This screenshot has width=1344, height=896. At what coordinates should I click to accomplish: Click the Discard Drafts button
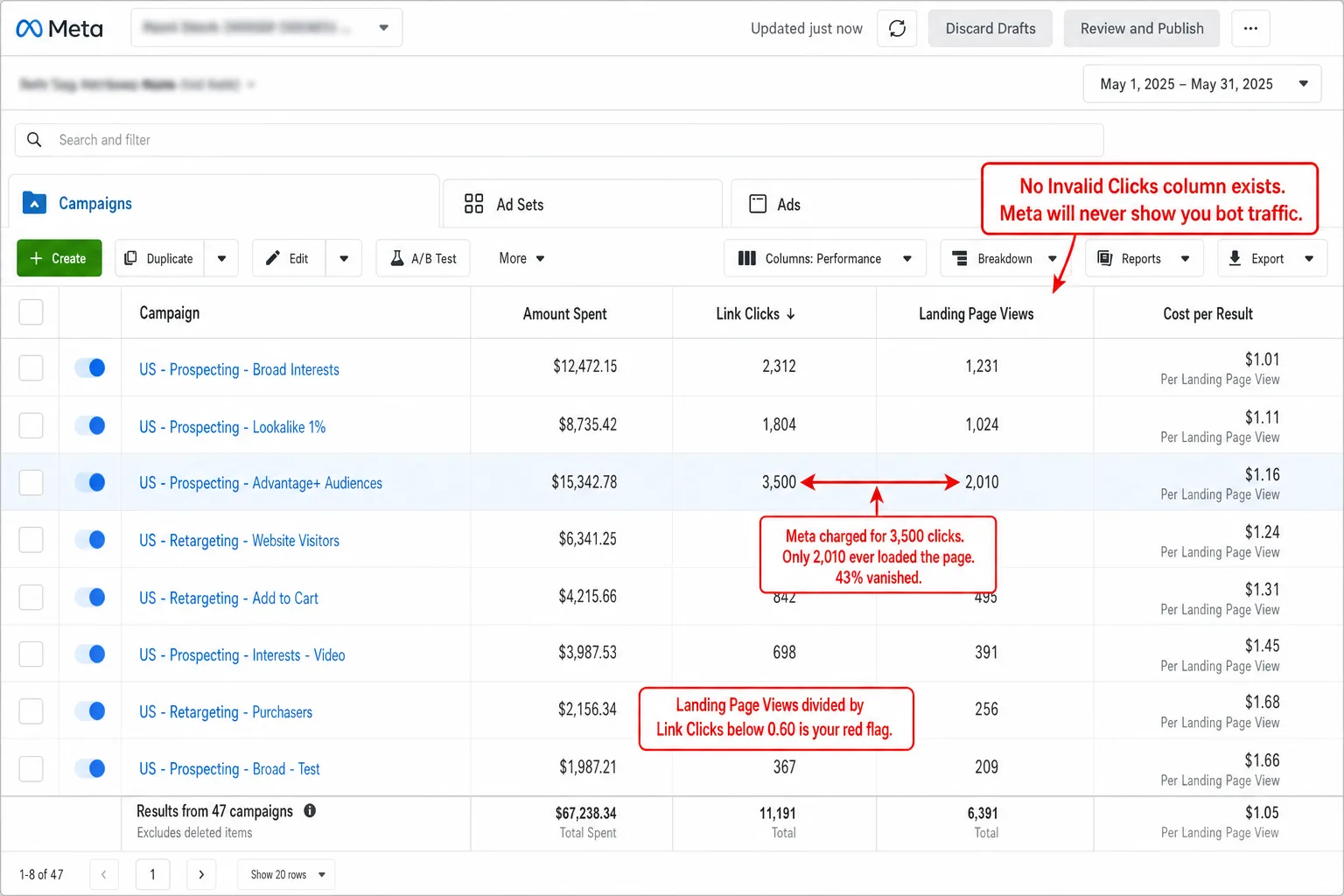990,29
